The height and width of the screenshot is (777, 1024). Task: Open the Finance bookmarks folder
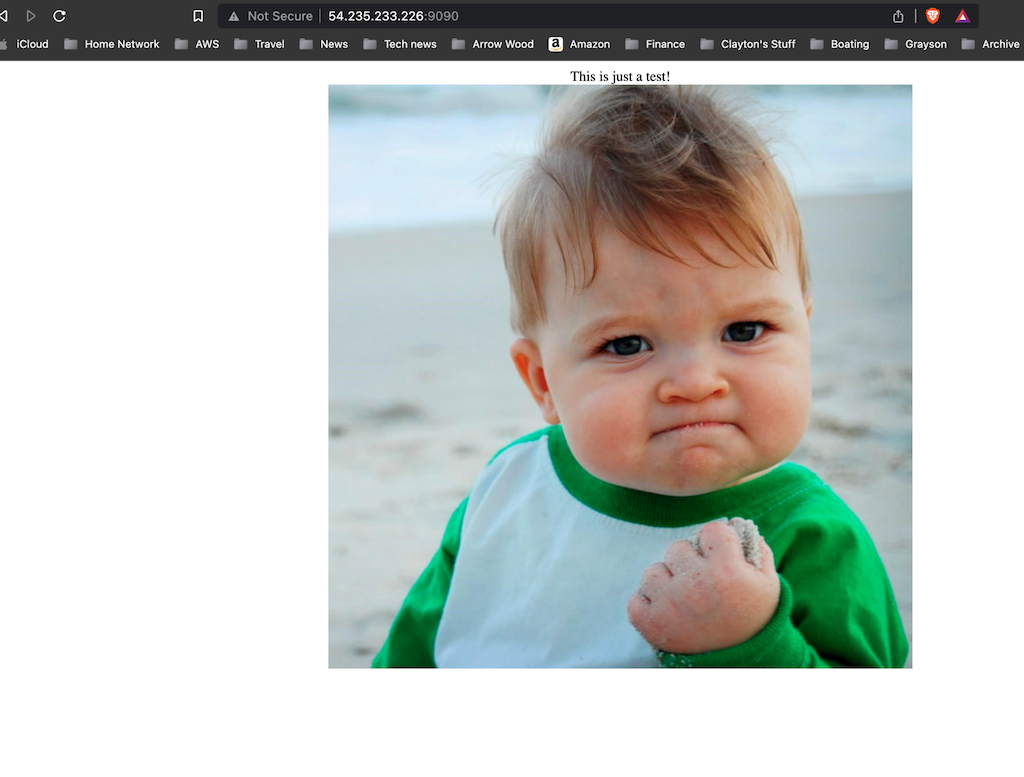pyautogui.click(x=655, y=44)
